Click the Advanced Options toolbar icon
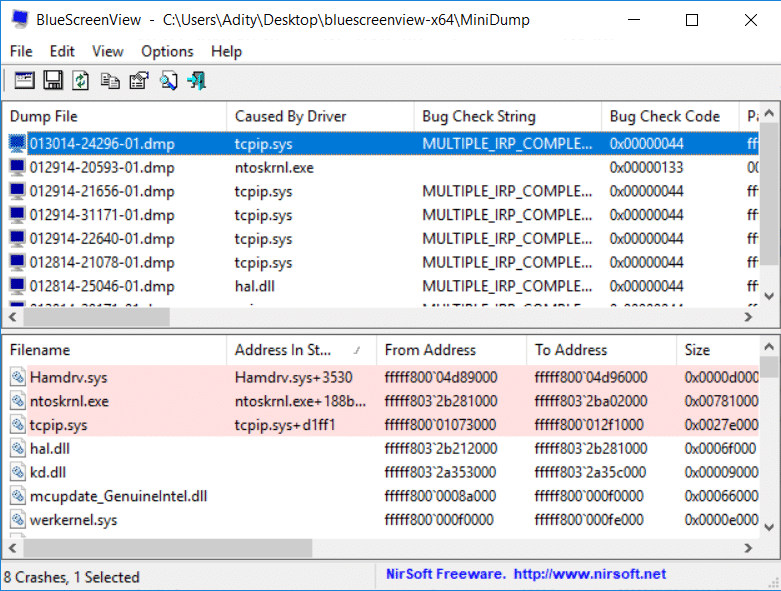 tap(25, 81)
